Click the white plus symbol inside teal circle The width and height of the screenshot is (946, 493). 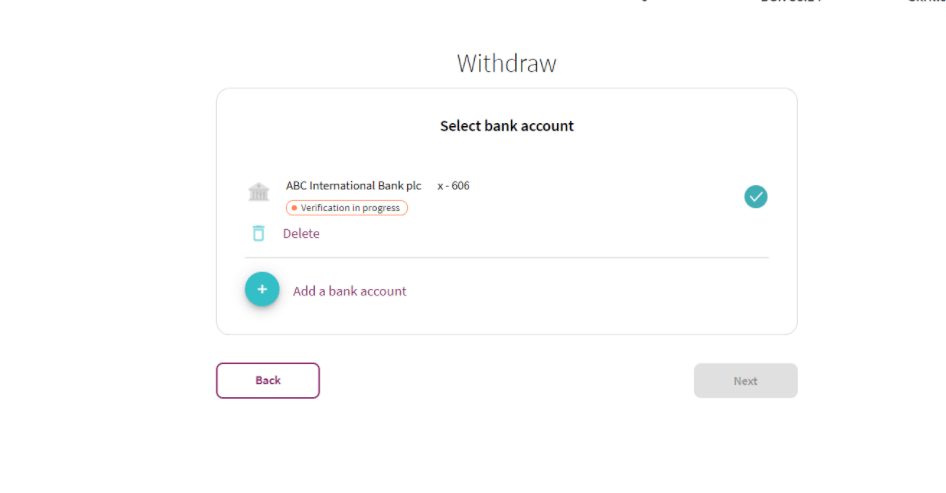[x=262, y=289]
